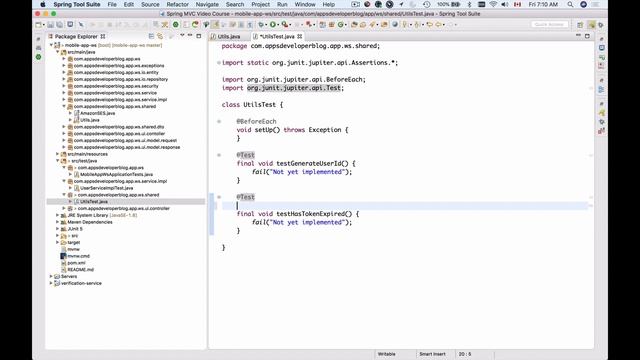Maximize the editor area icon
640x360 pixels.
587,36
